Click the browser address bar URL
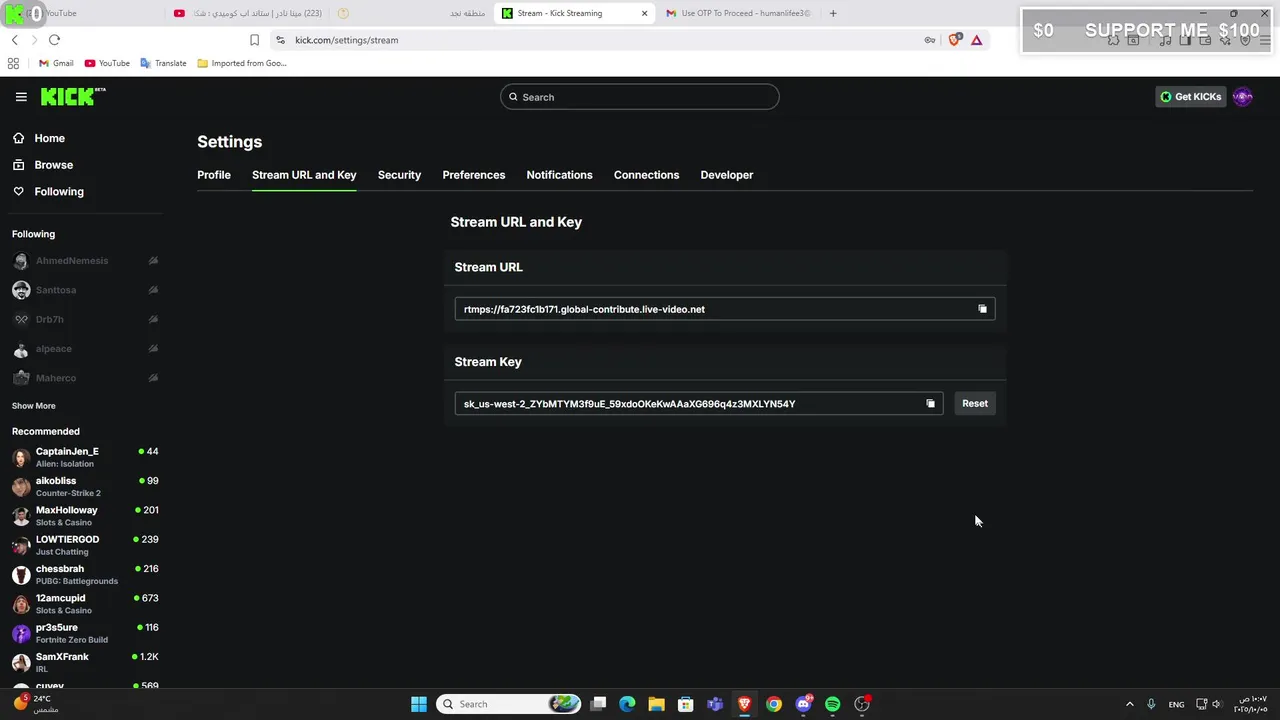 (x=346, y=40)
